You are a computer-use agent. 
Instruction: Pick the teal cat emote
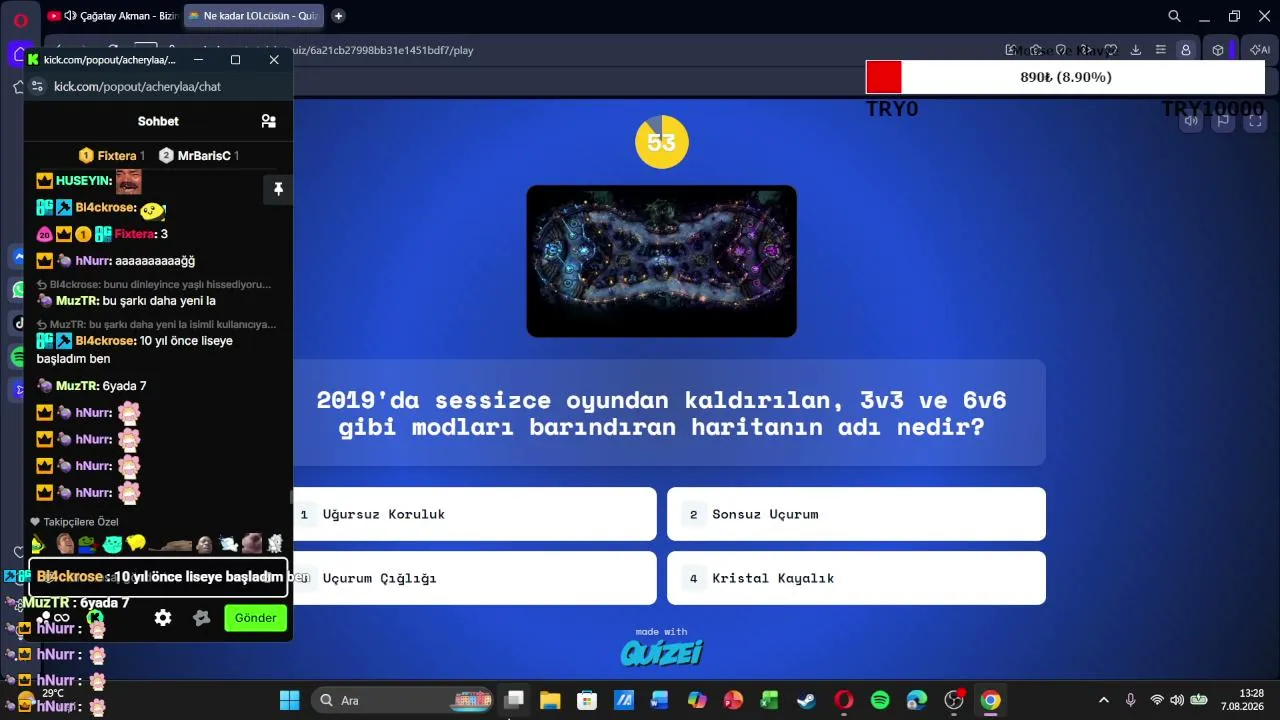coord(112,544)
